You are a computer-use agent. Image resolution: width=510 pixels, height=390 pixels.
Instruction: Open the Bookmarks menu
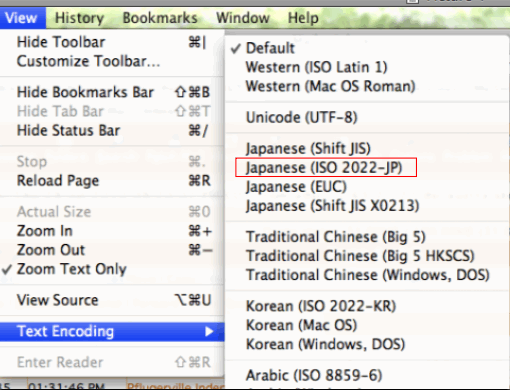160,18
